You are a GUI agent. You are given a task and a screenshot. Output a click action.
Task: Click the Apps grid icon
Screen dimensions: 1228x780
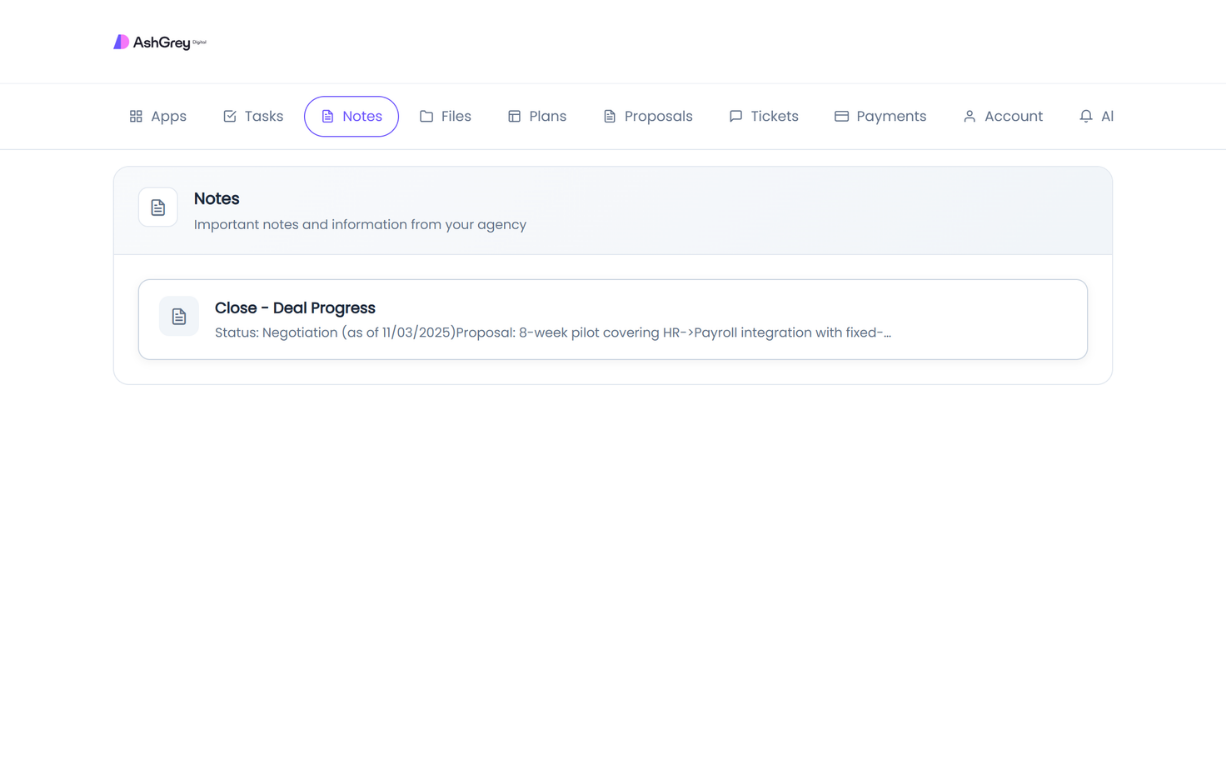coord(136,116)
